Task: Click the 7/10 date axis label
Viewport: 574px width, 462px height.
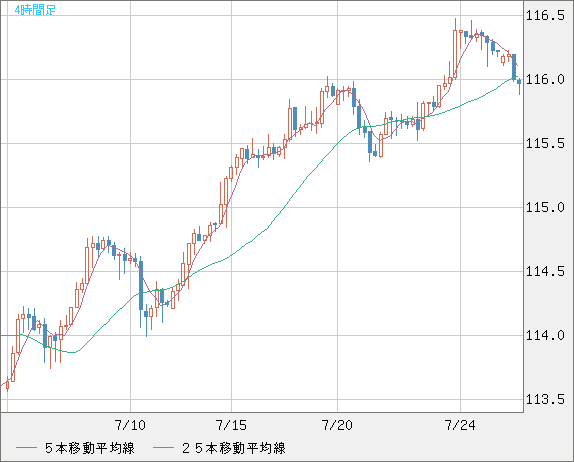Action: click(130, 425)
